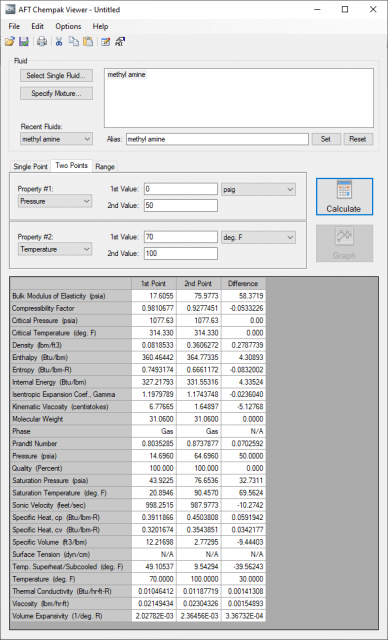
Task: Click Internal Energy value 327.21793
Action: pyautogui.click(x=154, y=382)
